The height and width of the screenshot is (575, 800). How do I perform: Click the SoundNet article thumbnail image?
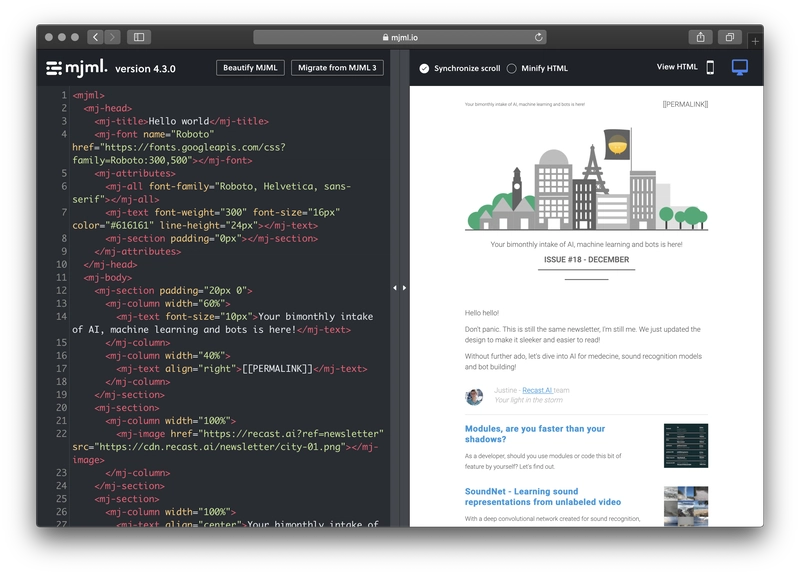tap(686, 506)
